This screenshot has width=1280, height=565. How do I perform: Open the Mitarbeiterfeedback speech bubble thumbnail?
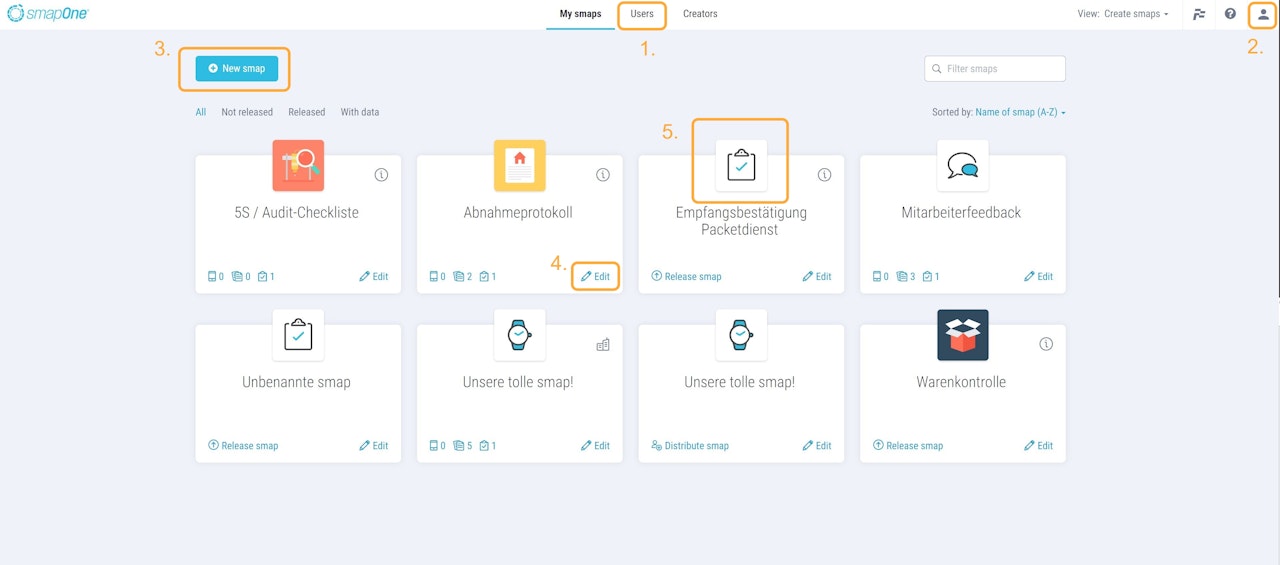coord(963,165)
